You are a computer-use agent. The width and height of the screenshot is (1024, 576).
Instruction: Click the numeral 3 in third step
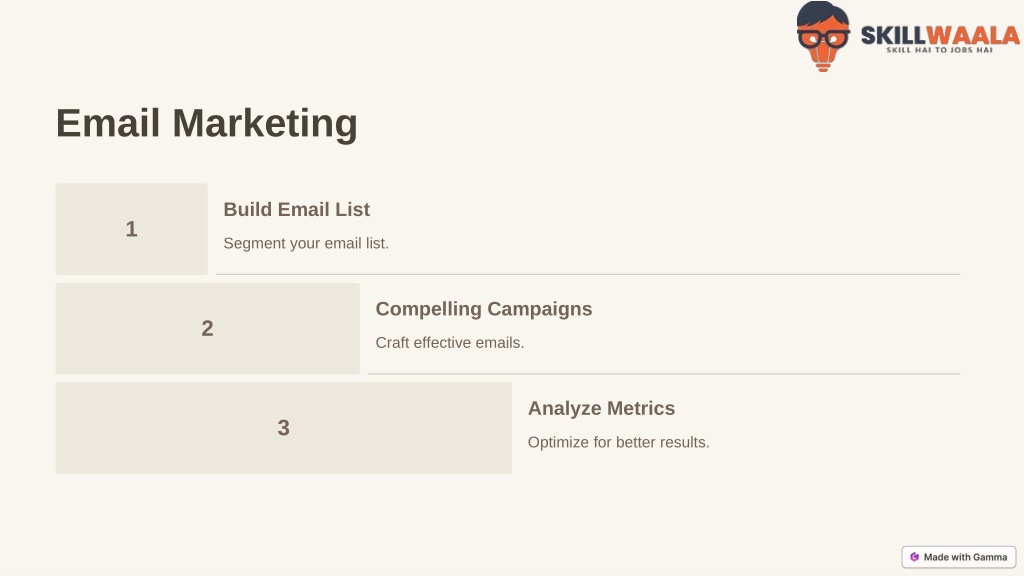click(x=283, y=428)
